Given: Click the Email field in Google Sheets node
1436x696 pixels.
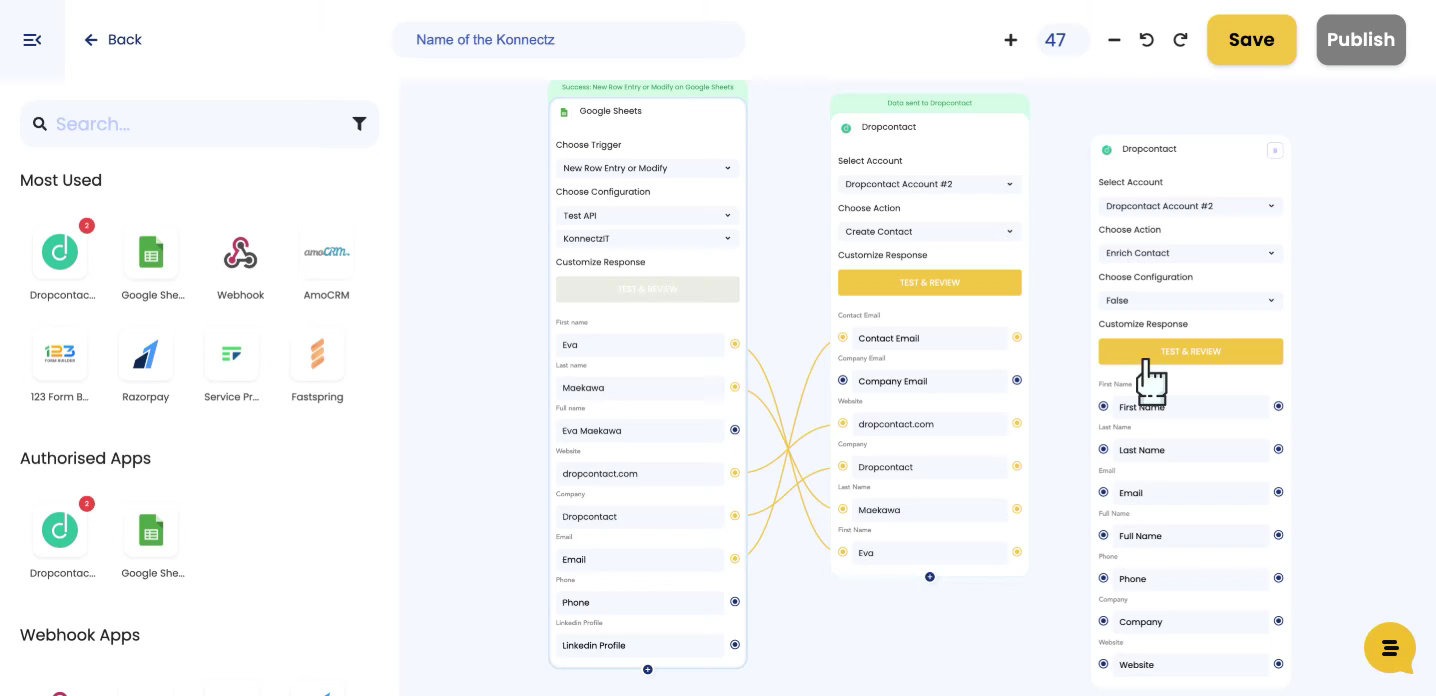Looking at the screenshot, I should tap(640, 560).
